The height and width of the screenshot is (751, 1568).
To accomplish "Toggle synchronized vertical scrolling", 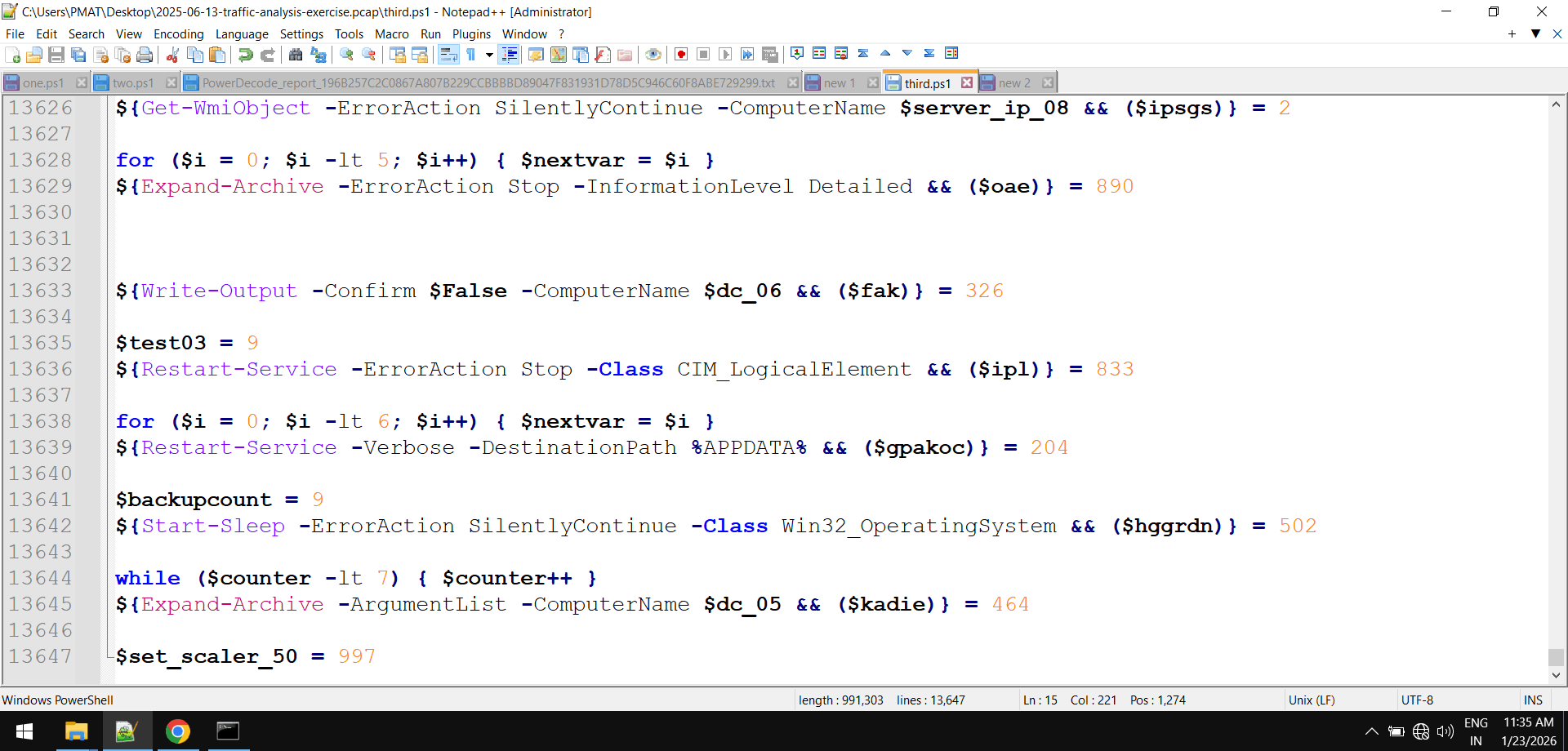I will tap(397, 54).
